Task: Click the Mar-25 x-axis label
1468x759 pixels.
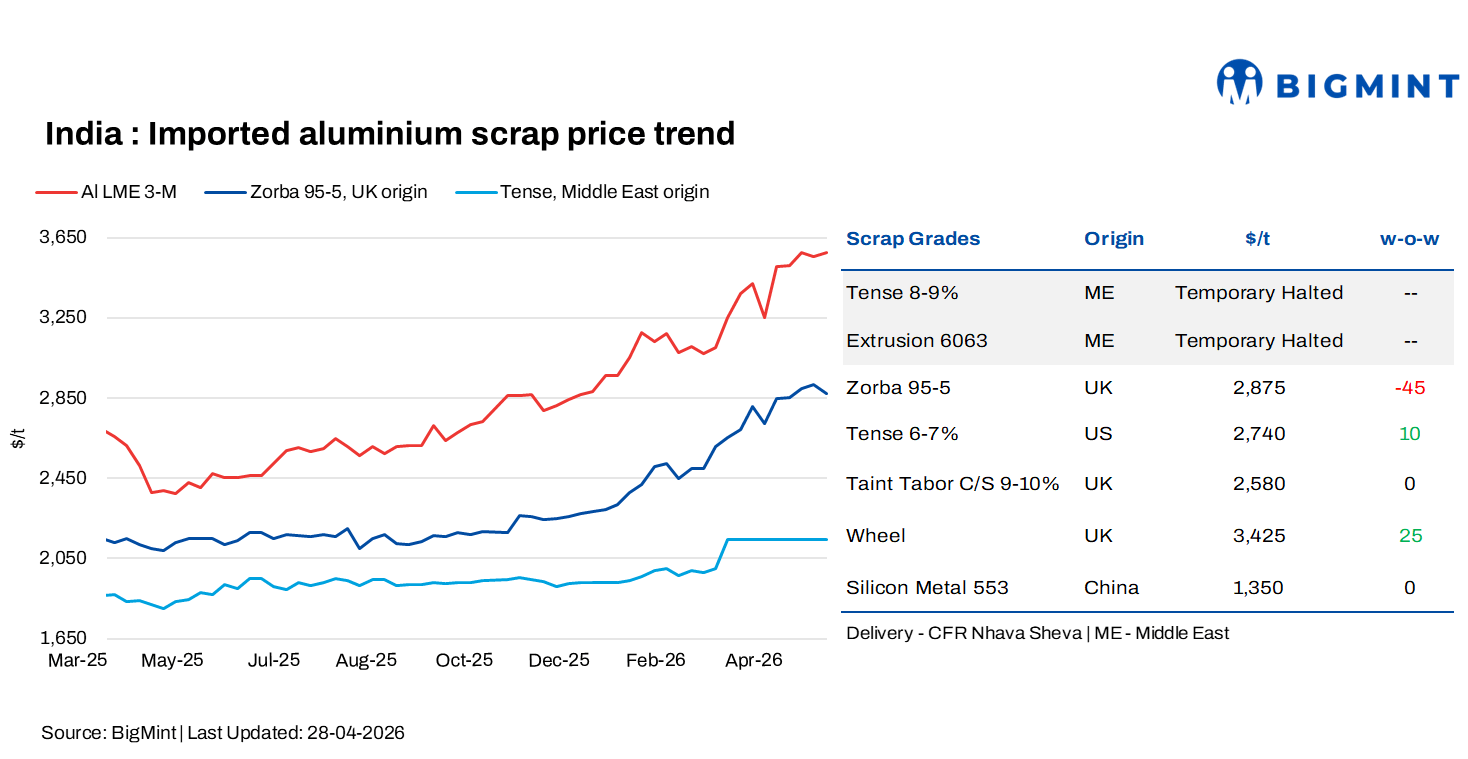Action: (77, 661)
